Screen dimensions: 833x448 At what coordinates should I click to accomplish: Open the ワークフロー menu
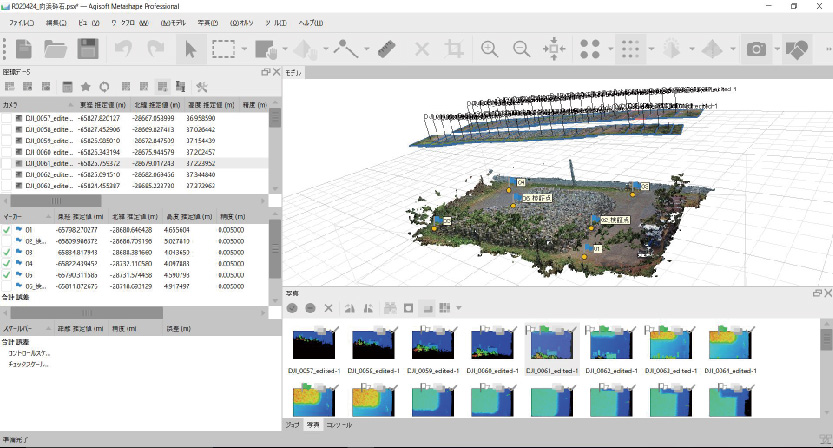(x=130, y=23)
